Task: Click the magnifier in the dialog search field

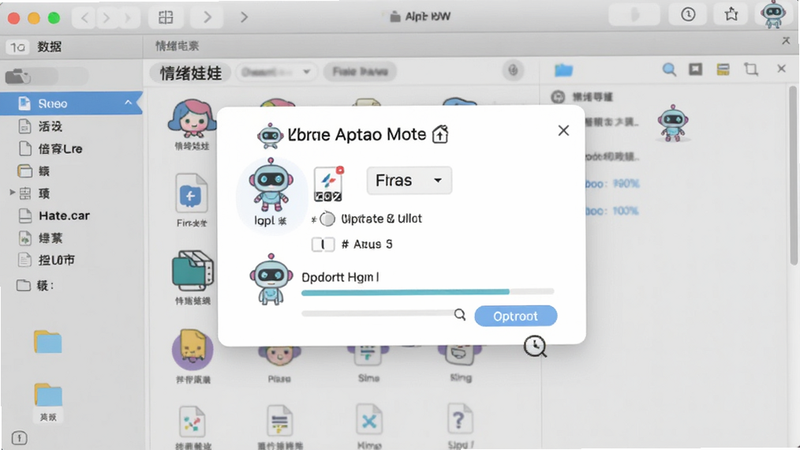Action: (460, 315)
